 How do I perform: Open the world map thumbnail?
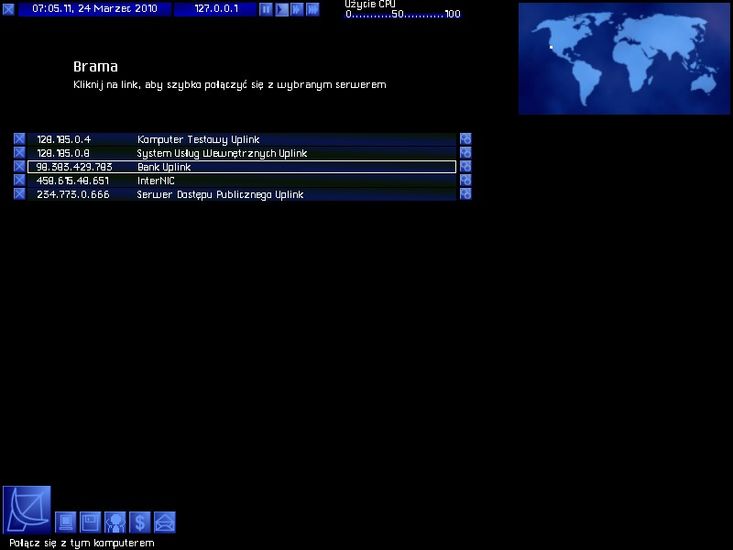point(624,58)
